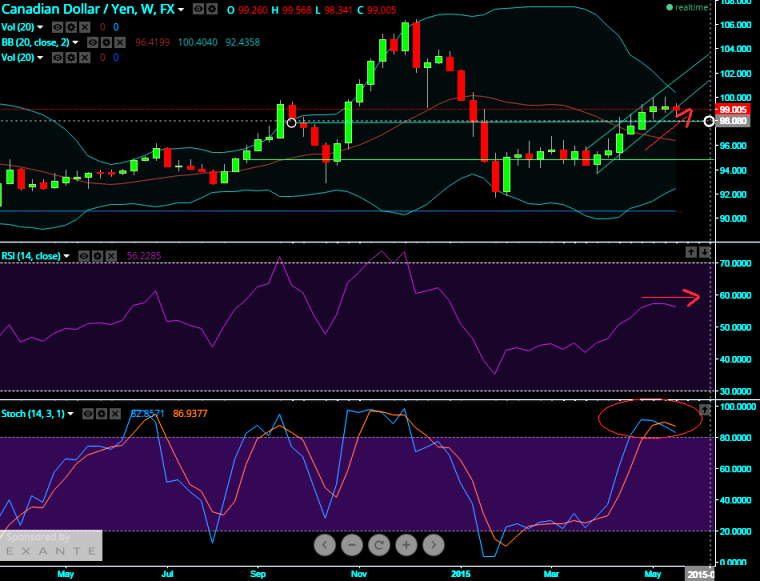Expand the RSI (14, close) dropdown arrow
The height and width of the screenshot is (581, 760).
click(68, 256)
